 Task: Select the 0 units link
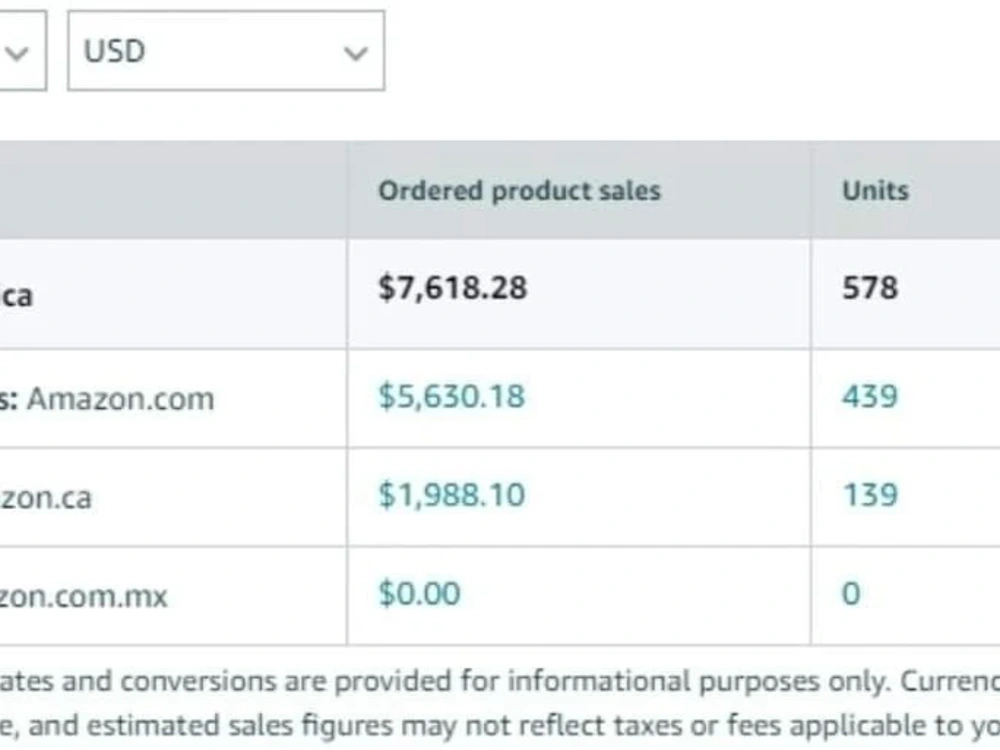point(851,594)
